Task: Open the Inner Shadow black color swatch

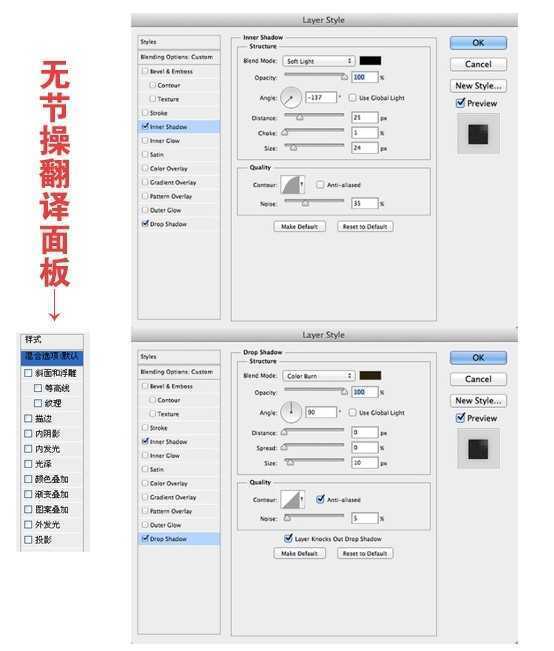Action: coord(370,61)
